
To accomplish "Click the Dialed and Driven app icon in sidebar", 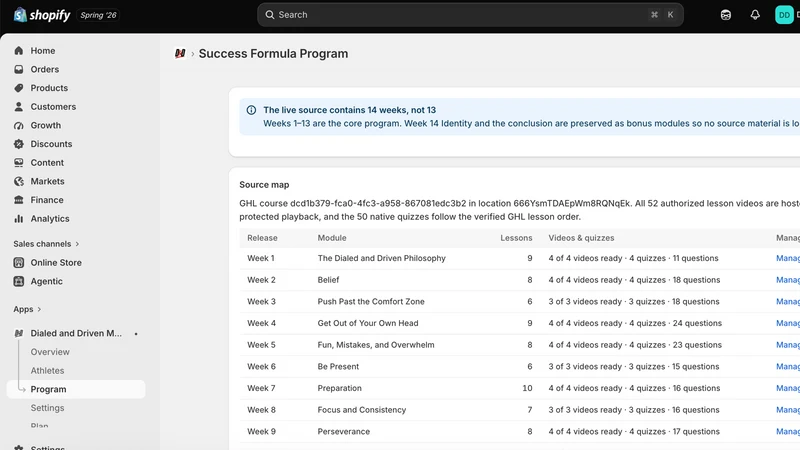I will coord(19,333).
